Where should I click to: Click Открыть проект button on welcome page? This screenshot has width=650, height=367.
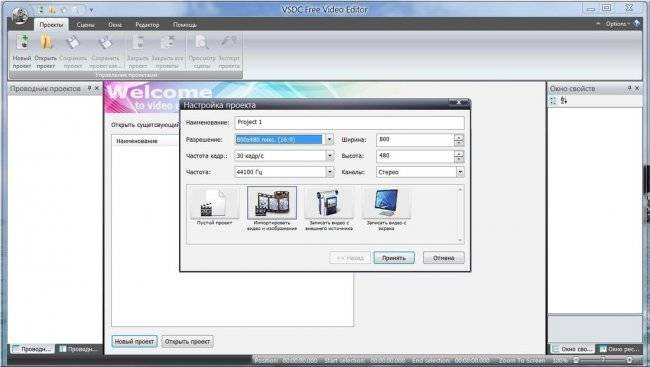pyautogui.click(x=187, y=342)
